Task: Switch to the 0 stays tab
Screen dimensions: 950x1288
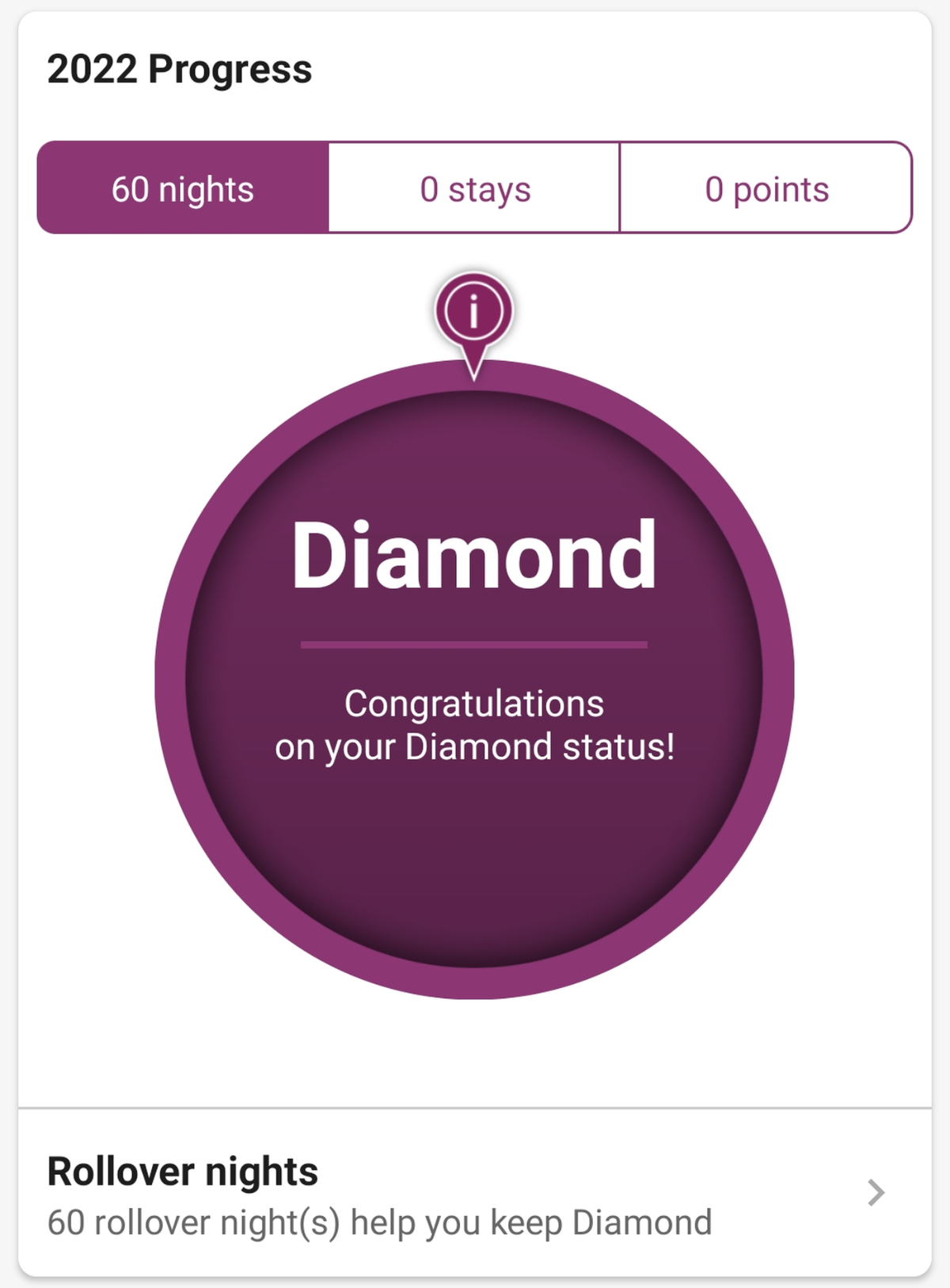Action: click(x=474, y=188)
